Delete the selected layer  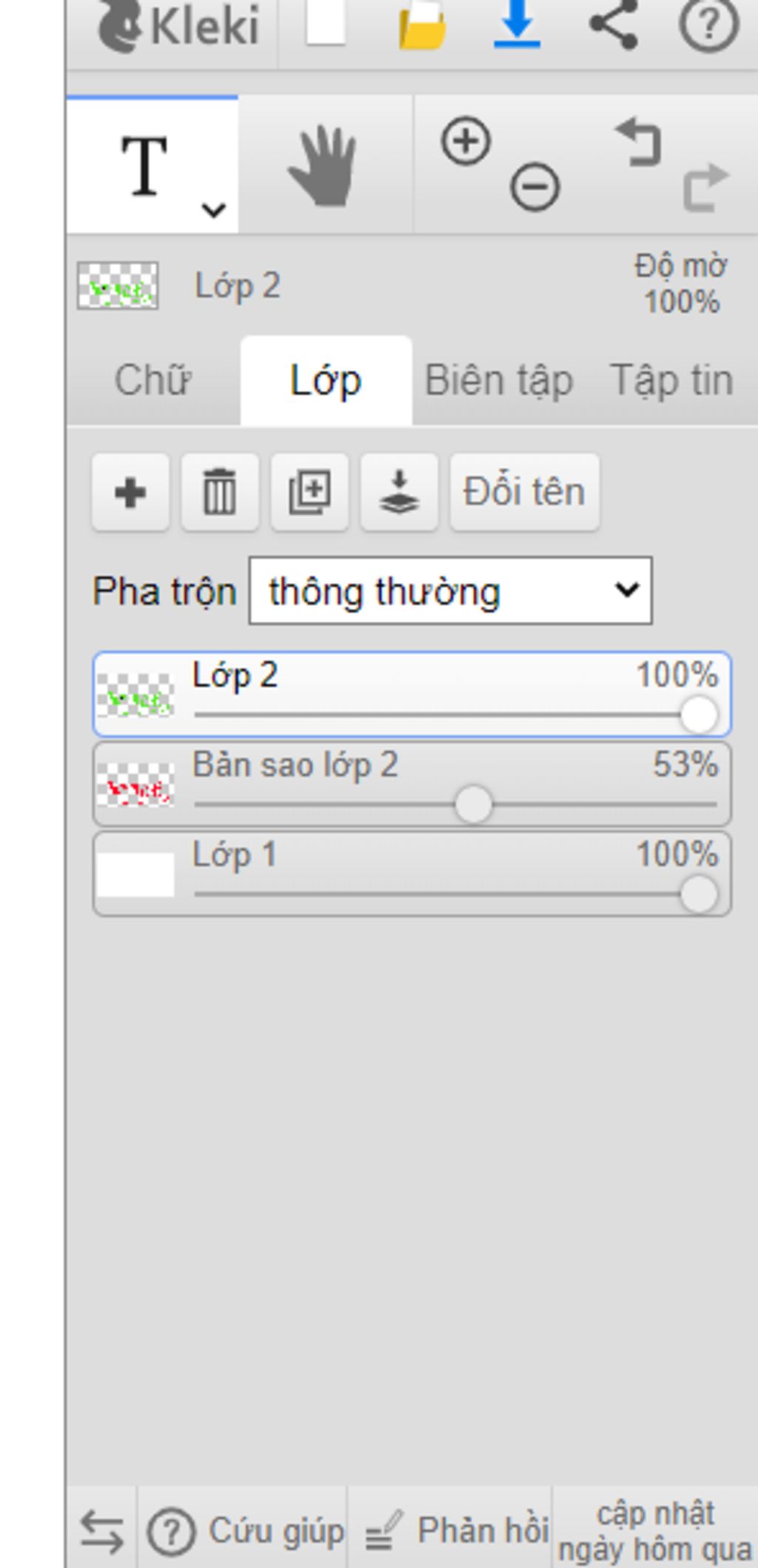point(220,493)
